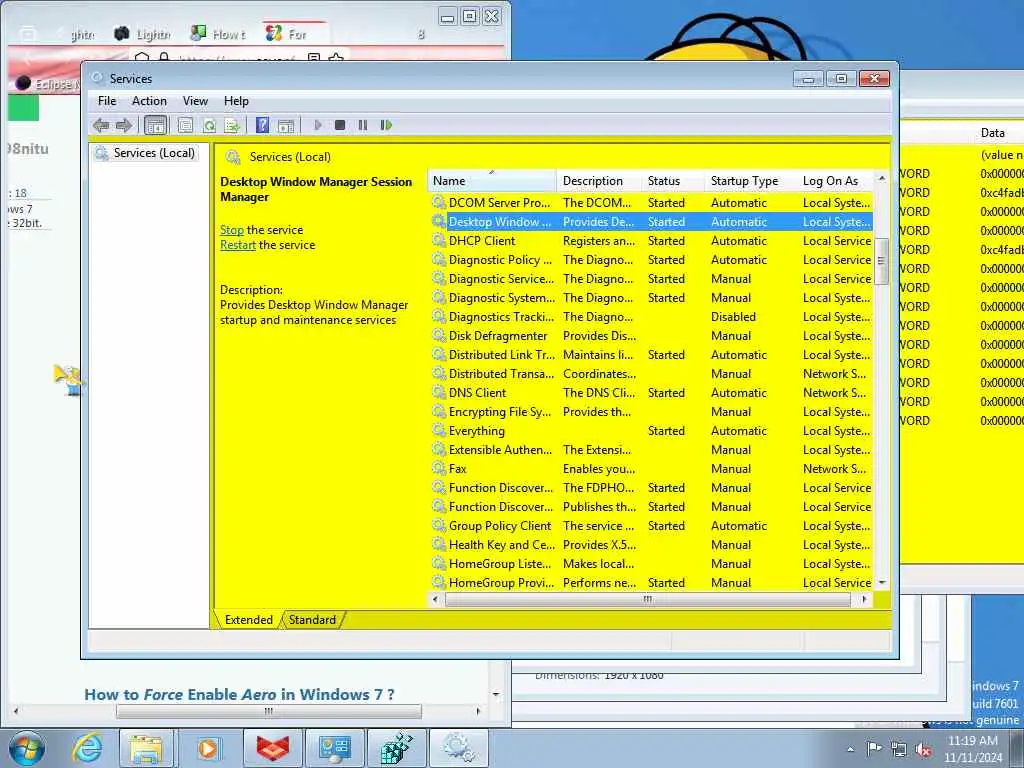
Task: Switch to the Standard tab
Action: [312, 620]
